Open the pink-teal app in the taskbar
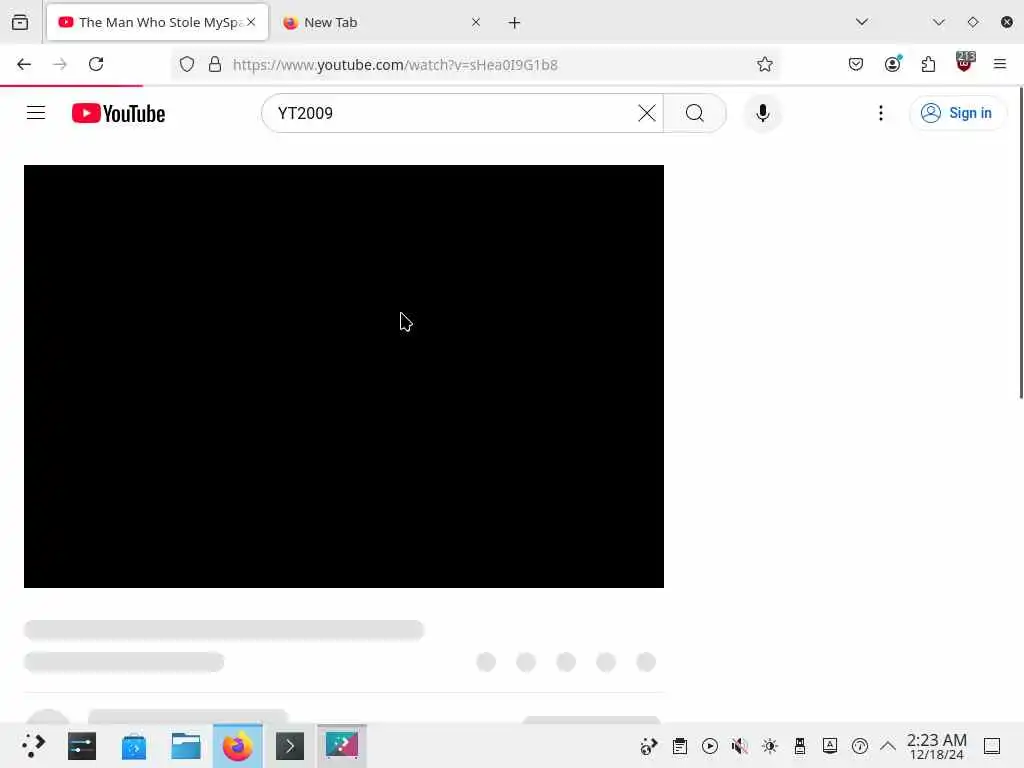The image size is (1024, 768). (342, 746)
